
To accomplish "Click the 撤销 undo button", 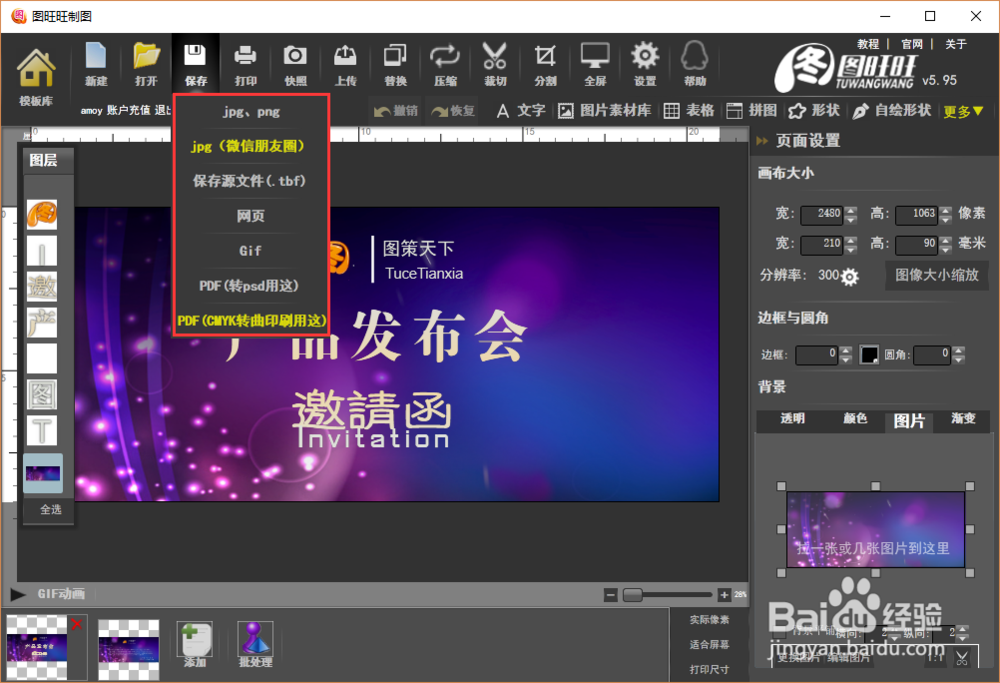I will click(x=398, y=111).
